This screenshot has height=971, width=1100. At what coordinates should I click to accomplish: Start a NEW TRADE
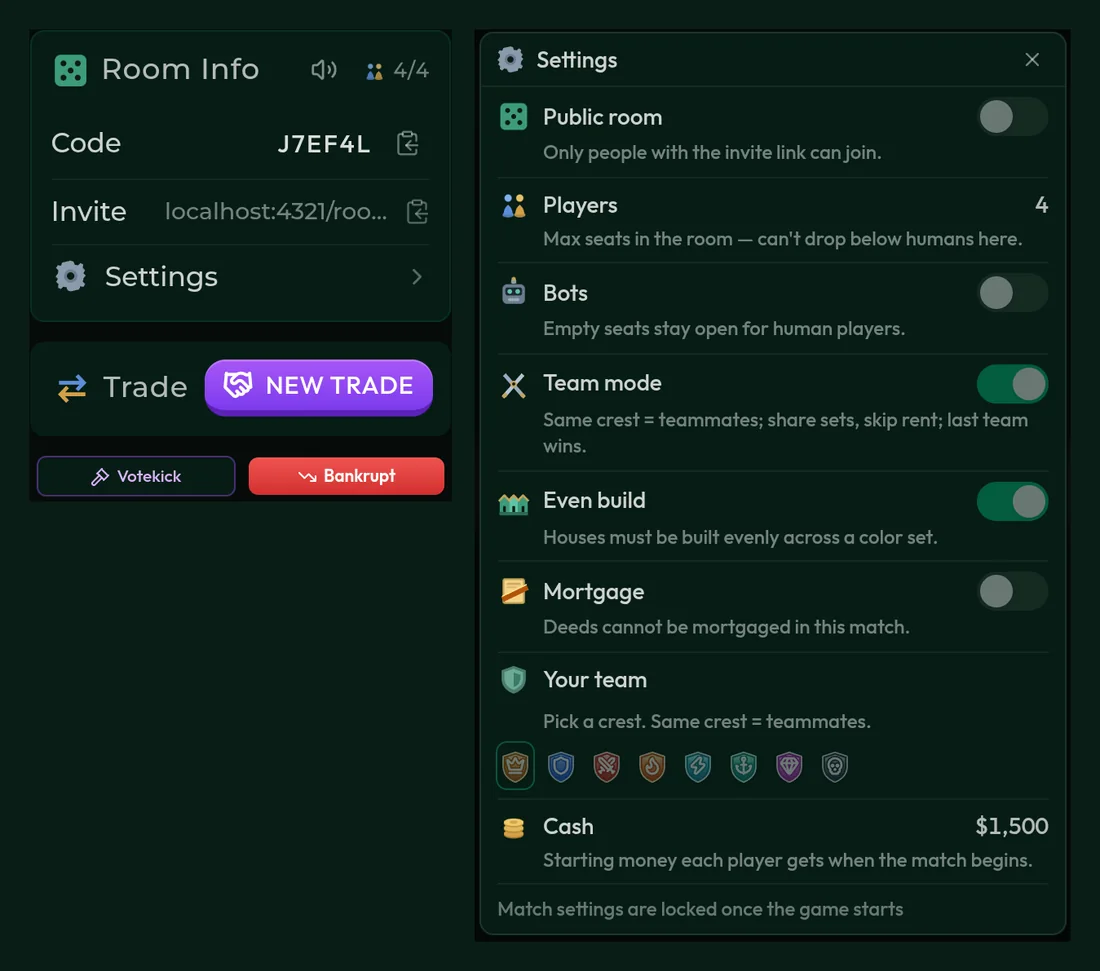[318, 387]
